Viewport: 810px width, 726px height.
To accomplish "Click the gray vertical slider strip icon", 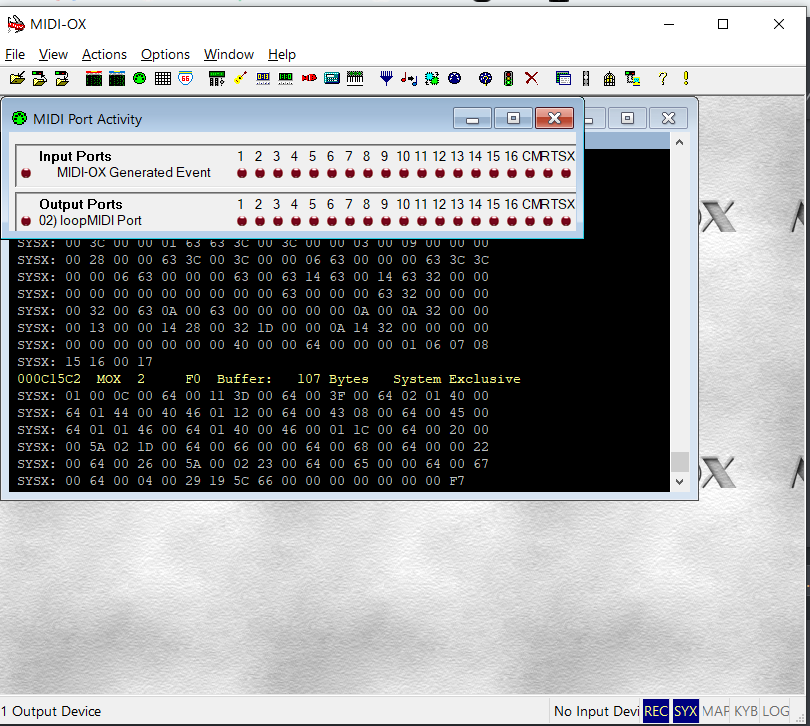I will coord(586,79).
